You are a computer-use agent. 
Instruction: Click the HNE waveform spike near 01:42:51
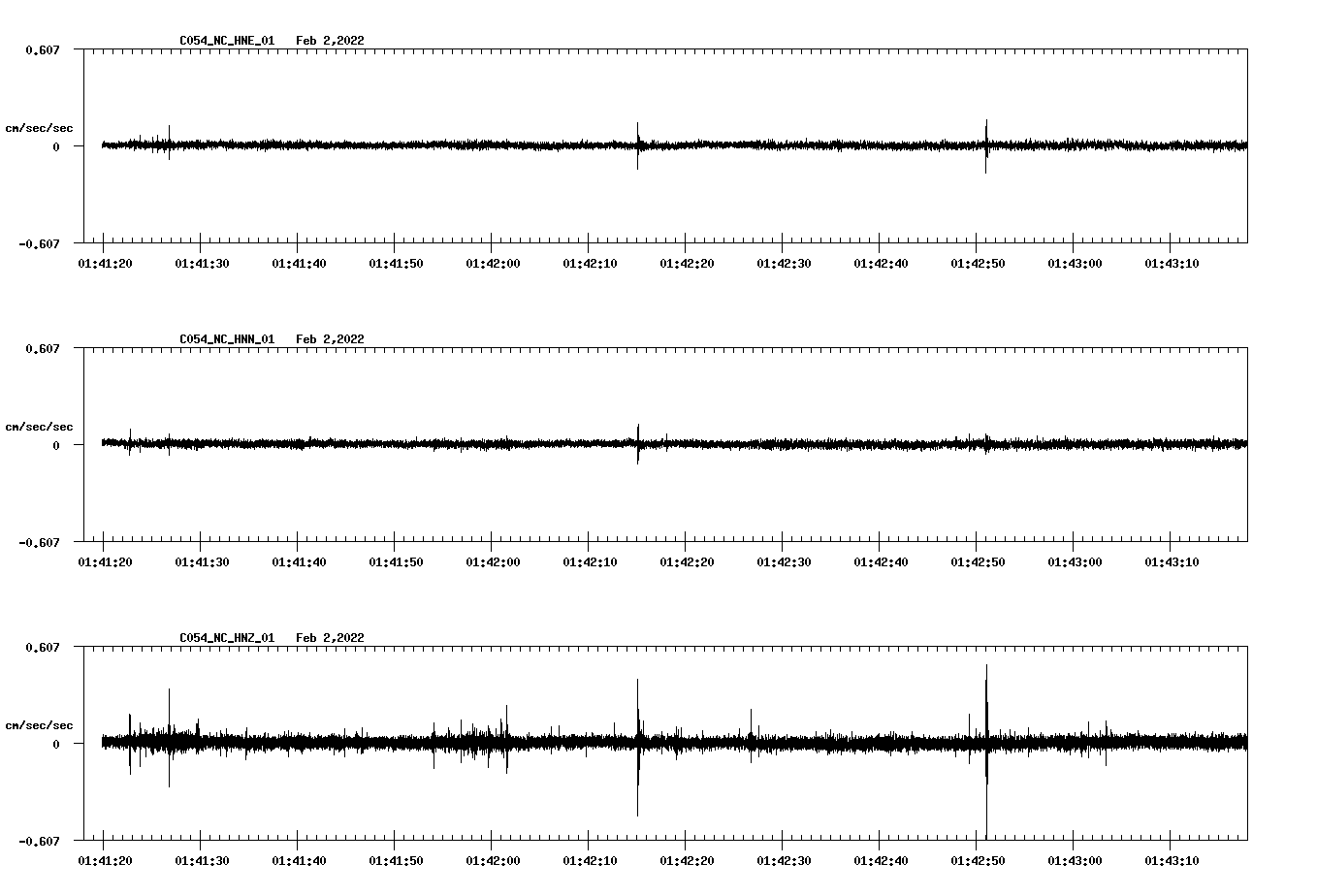pyautogui.click(x=986, y=146)
